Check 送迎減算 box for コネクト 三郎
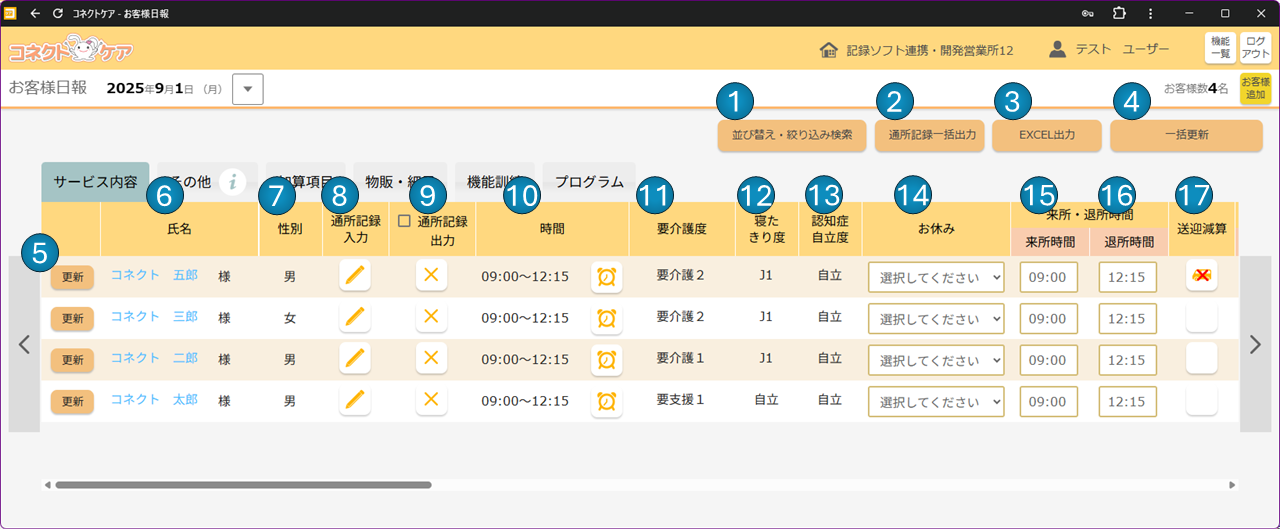The width and height of the screenshot is (1280, 529). 1201,318
